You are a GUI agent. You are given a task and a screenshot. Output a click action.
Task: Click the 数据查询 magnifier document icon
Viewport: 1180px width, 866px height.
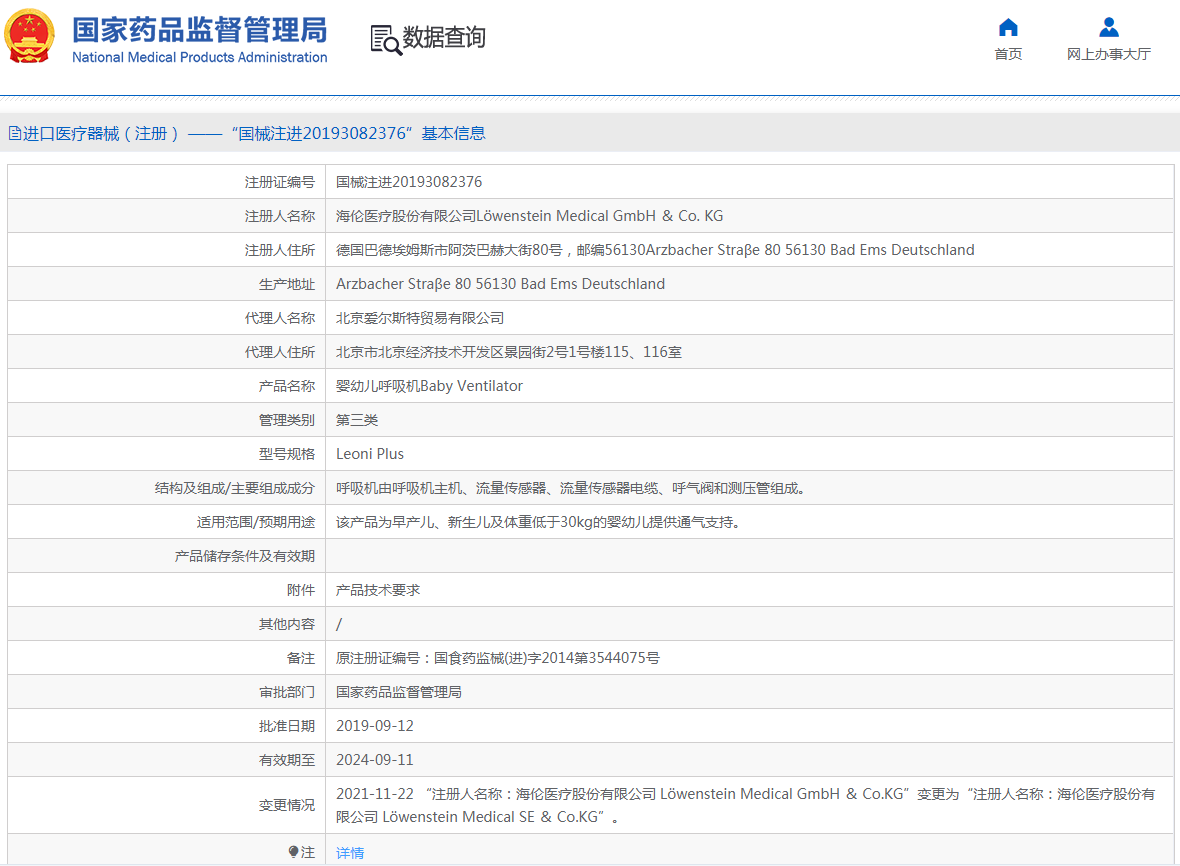tap(385, 39)
